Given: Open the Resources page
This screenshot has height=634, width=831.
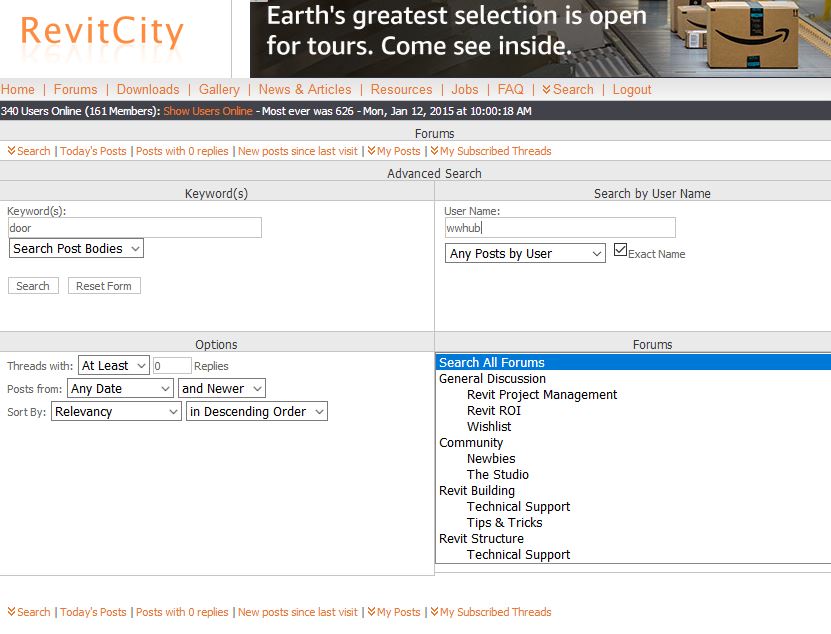Looking at the screenshot, I should point(401,89).
